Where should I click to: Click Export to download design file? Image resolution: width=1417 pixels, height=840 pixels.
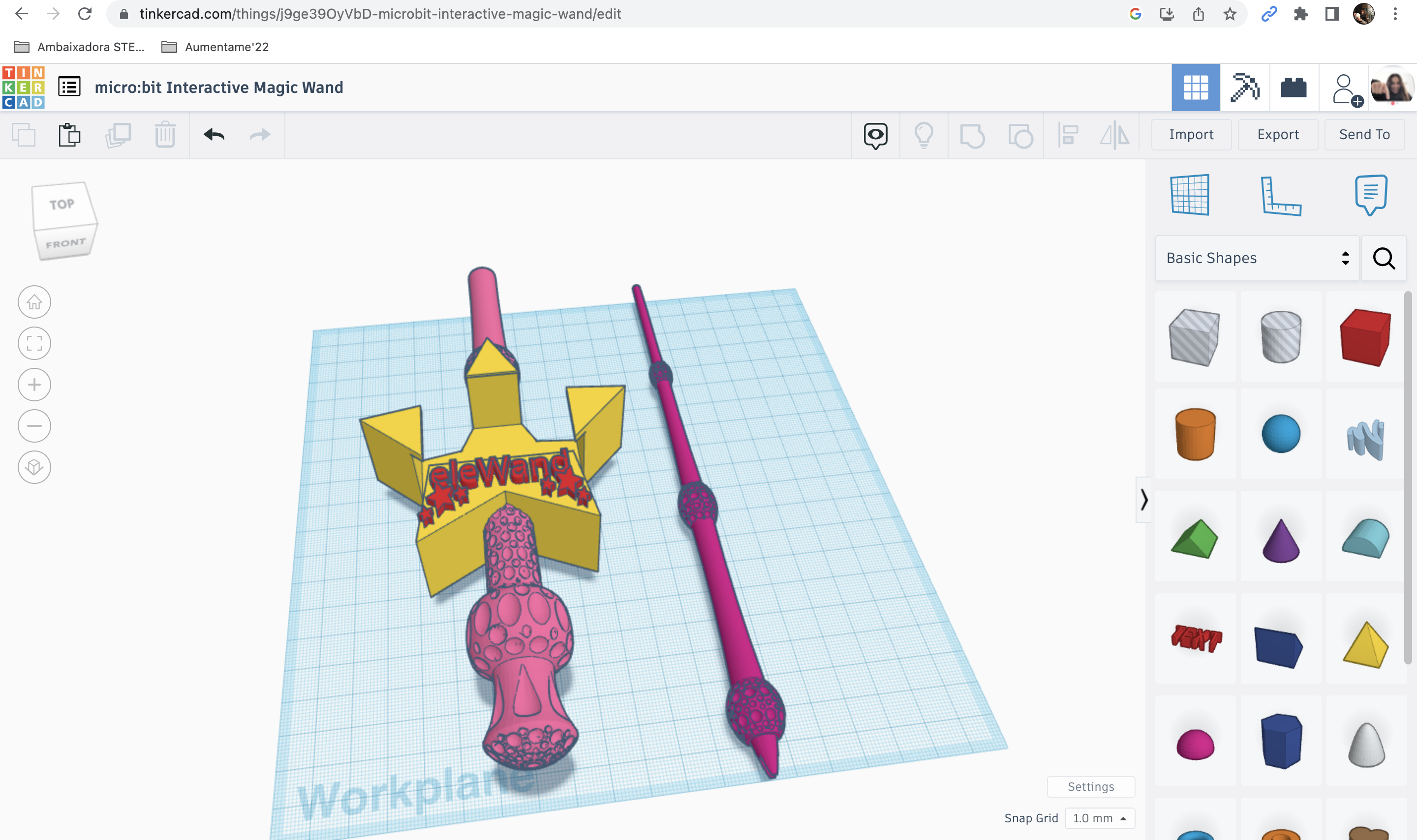pyautogui.click(x=1277, y=134)
